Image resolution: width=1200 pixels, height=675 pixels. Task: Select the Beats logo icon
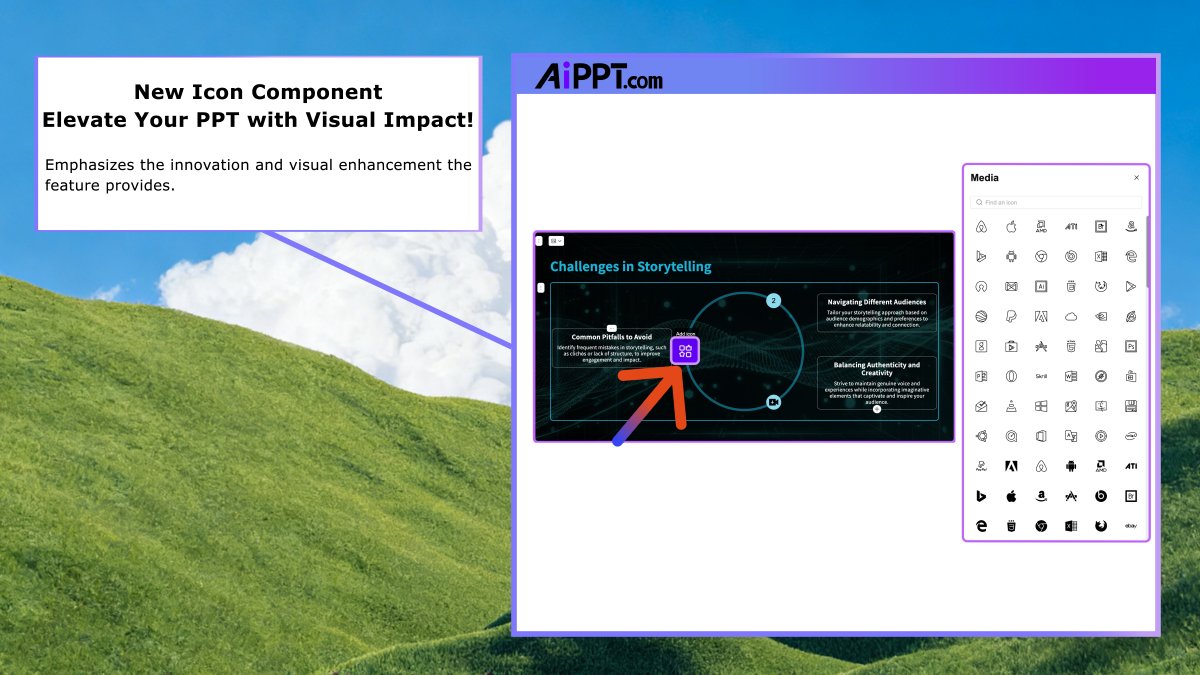pos(1101,496)
